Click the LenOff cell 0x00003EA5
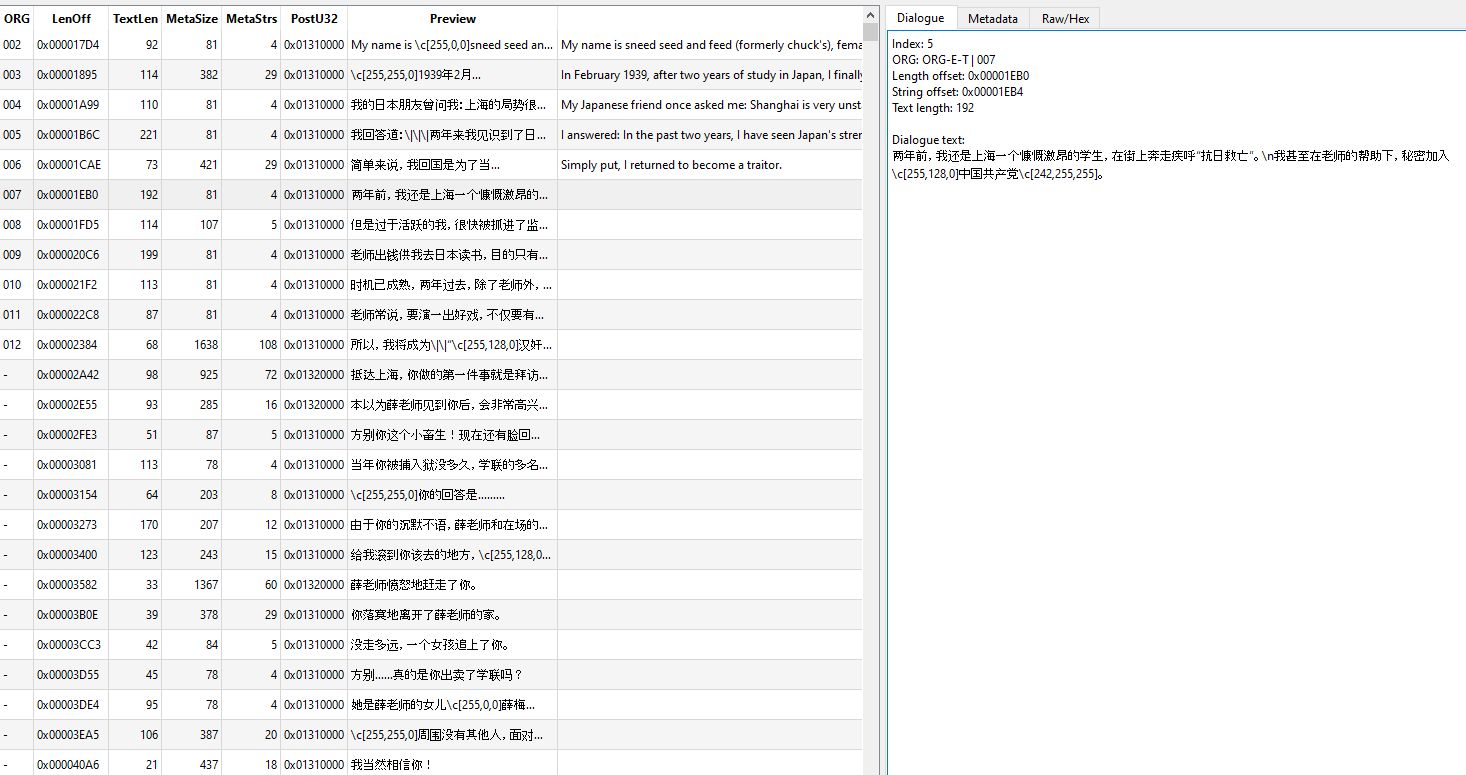Screen dimensions: 1466x775 point(69,735)
